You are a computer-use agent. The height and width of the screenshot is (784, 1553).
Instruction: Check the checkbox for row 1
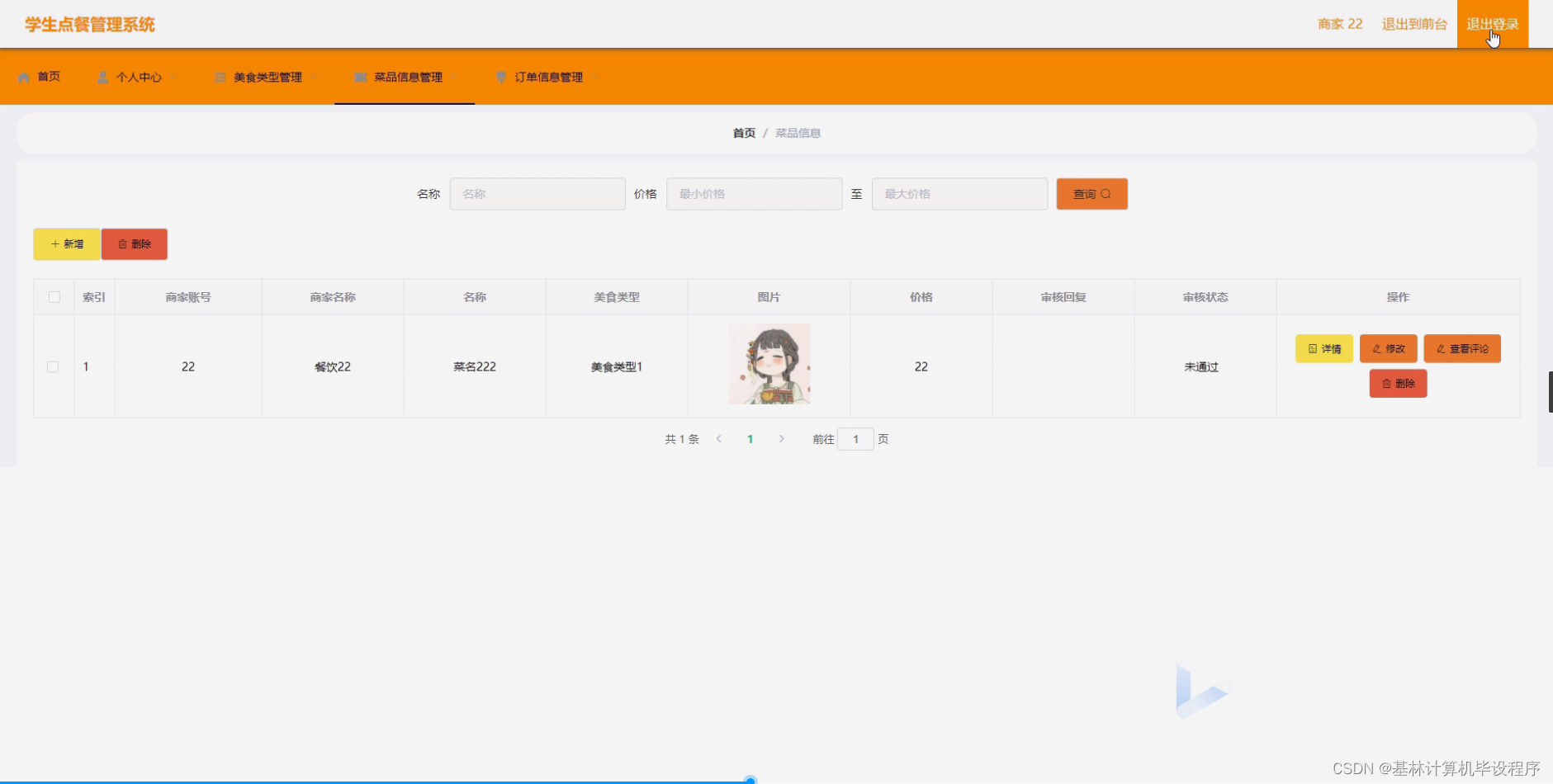(x=53, y=366)
